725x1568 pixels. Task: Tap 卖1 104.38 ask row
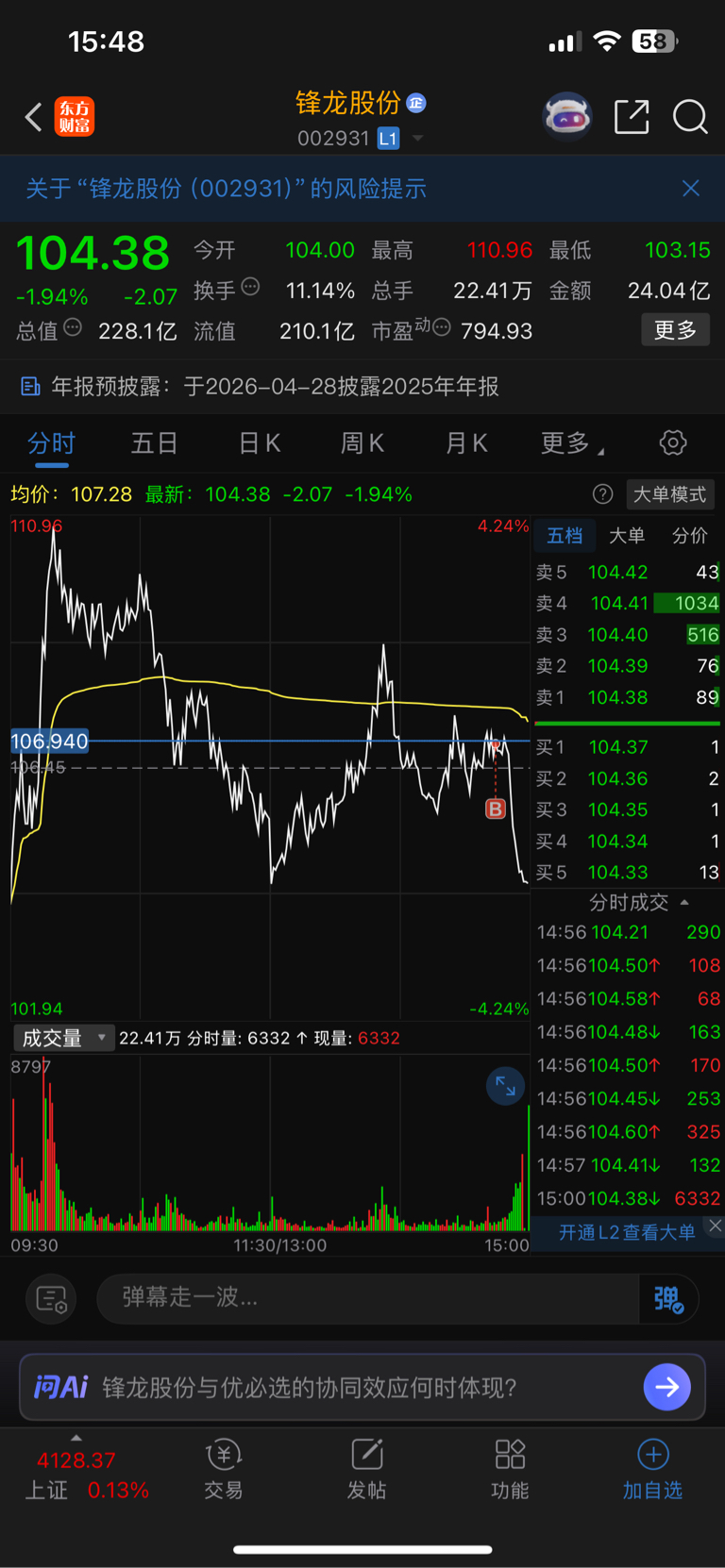click(x=628, y=697)
